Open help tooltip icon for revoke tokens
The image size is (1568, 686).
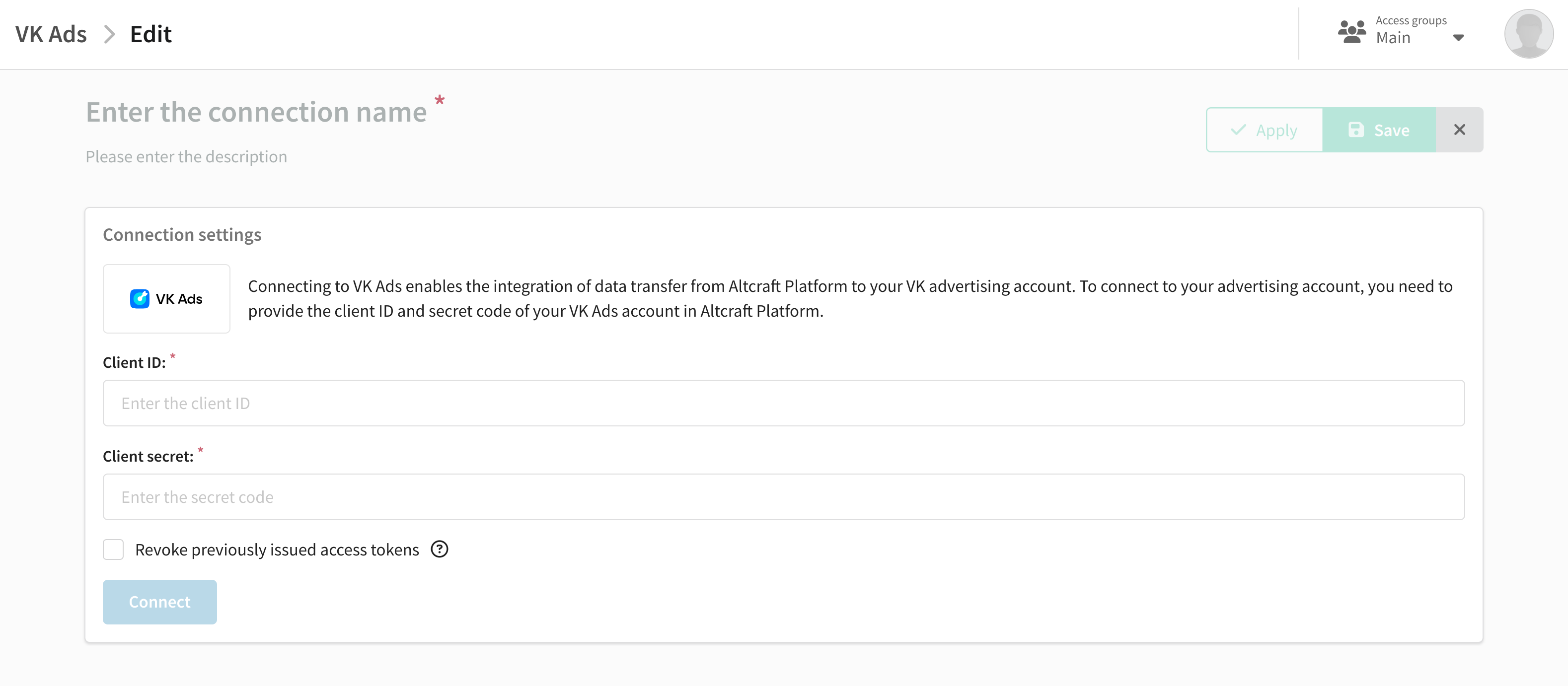point(440,549)
